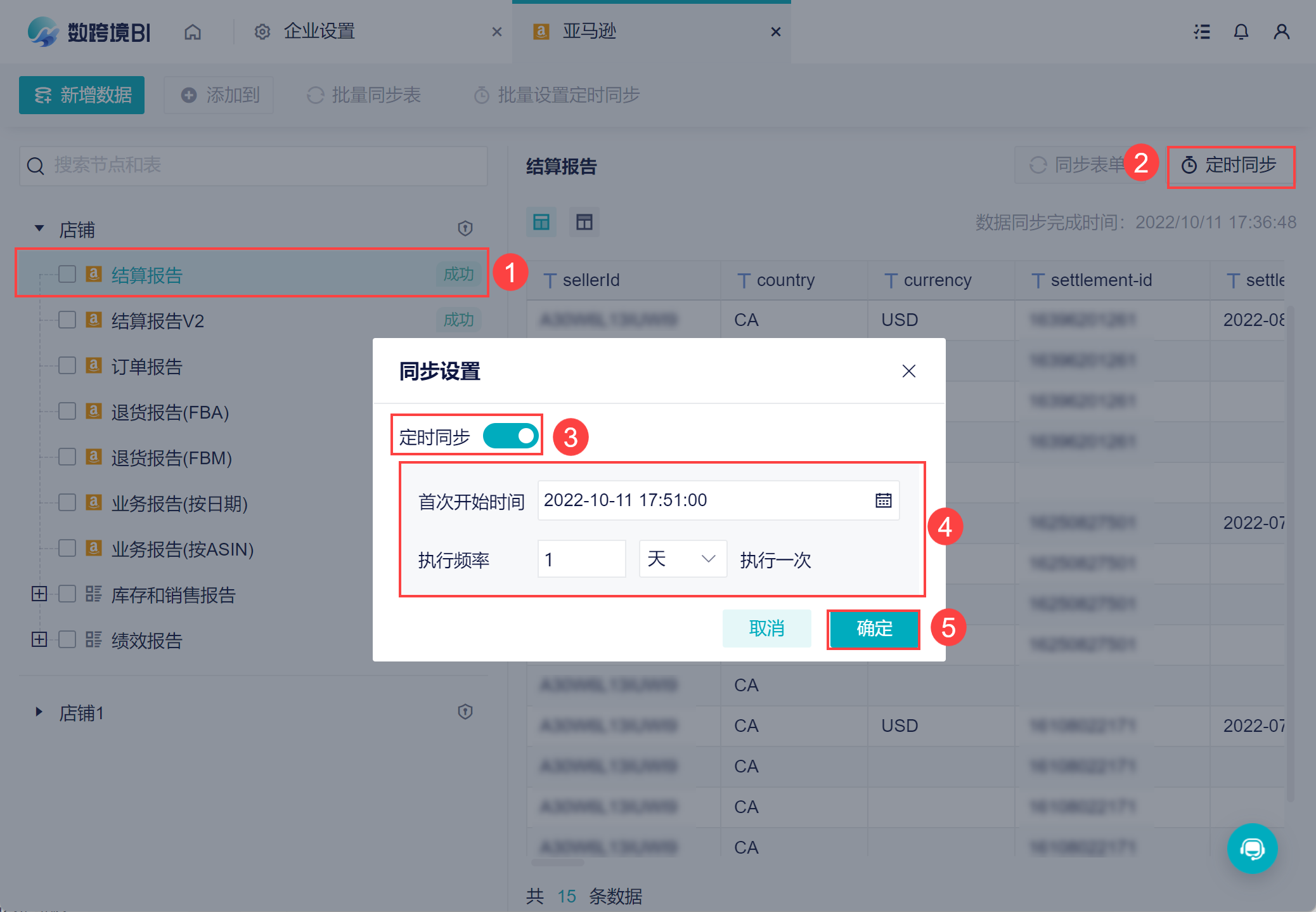Toggle the 定时同步 switch off
This screenshot has width=1316, height=912.
tap(510, 436)
